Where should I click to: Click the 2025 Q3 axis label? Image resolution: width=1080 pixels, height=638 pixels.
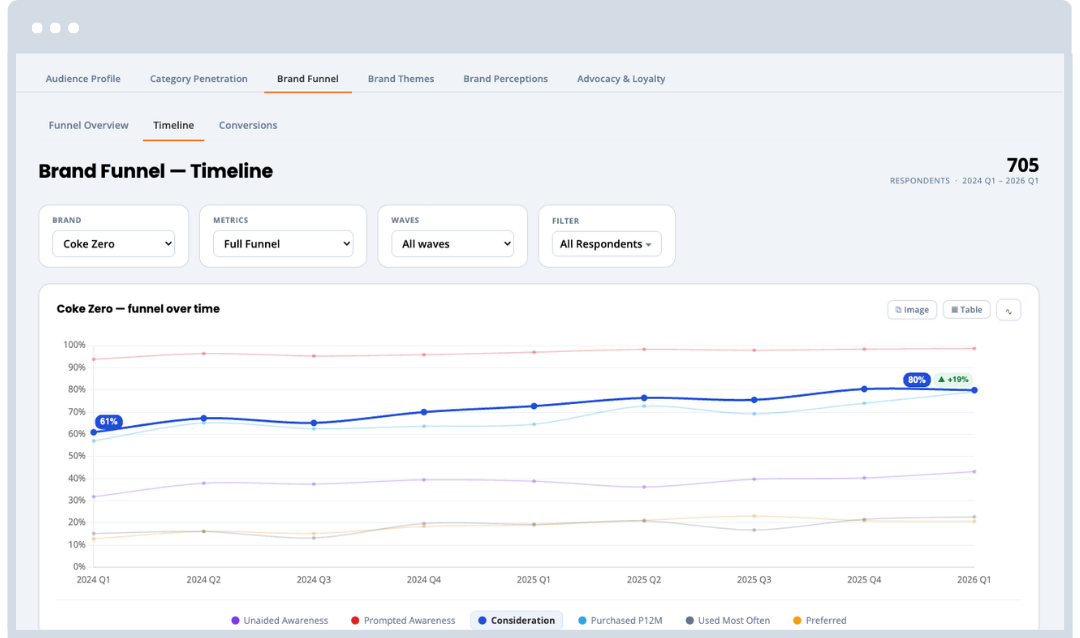[x=754, y=579]
